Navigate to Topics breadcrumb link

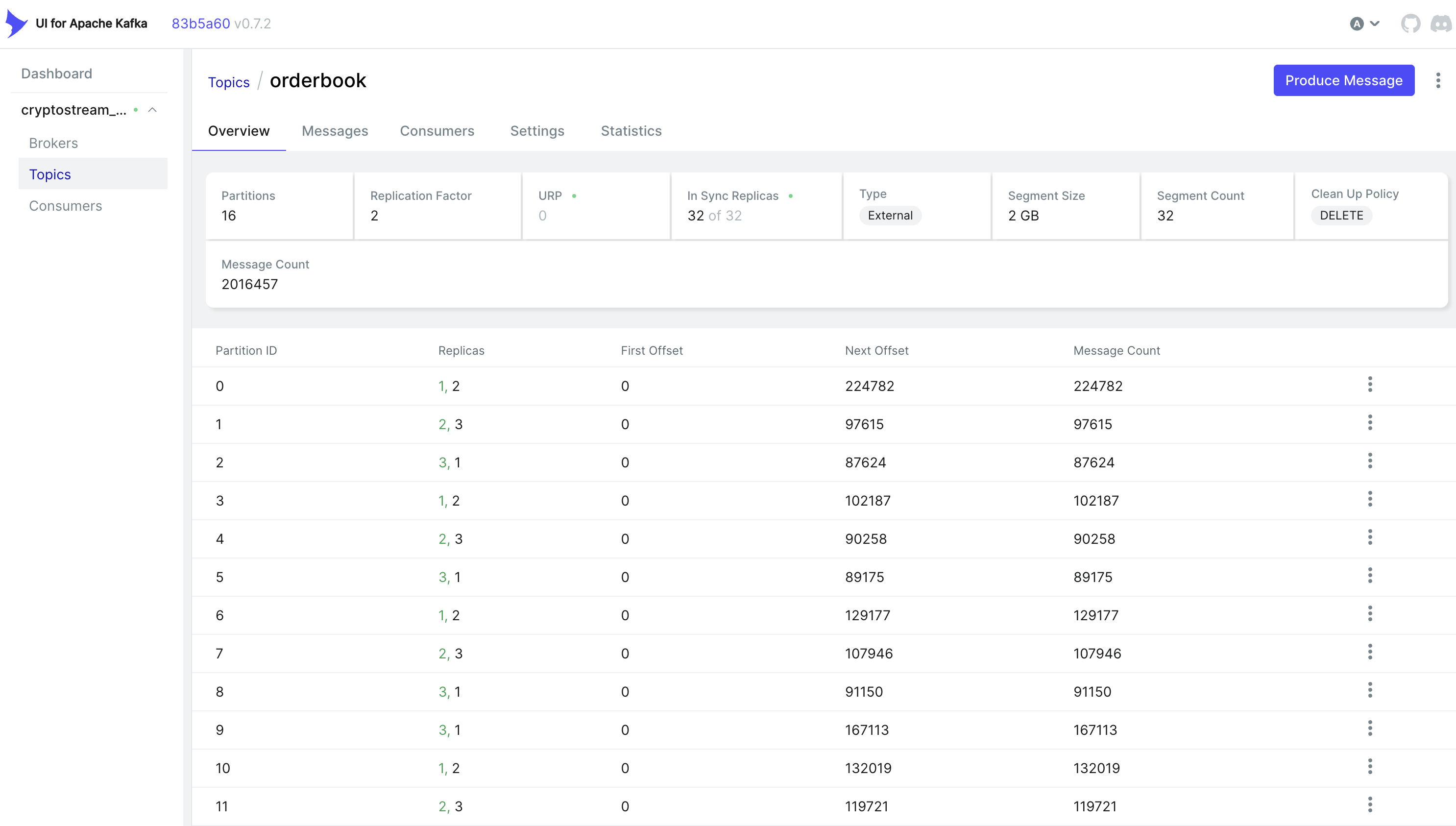pyautogui.click(x=229, y=82)
